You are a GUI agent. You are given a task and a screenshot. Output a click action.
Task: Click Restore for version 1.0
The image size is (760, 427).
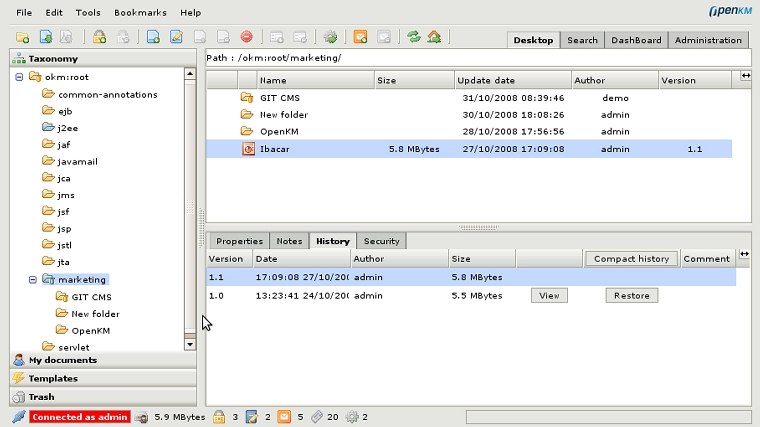pos(632,296)
